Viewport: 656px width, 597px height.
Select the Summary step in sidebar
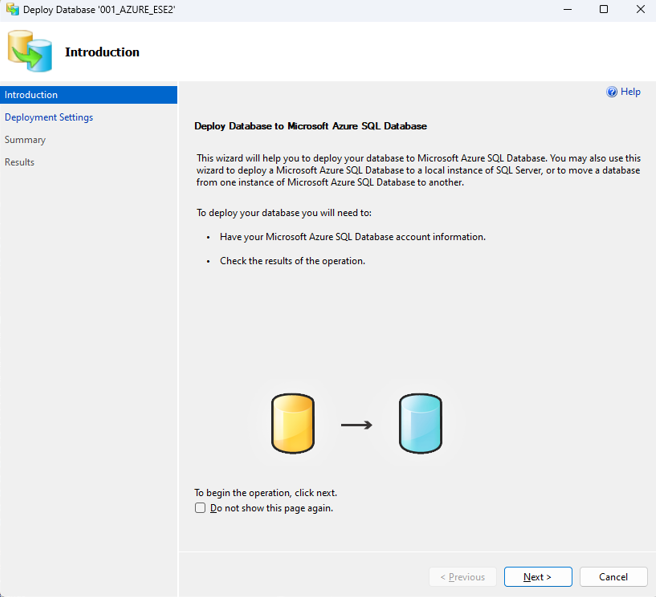[x=25, y=140]
